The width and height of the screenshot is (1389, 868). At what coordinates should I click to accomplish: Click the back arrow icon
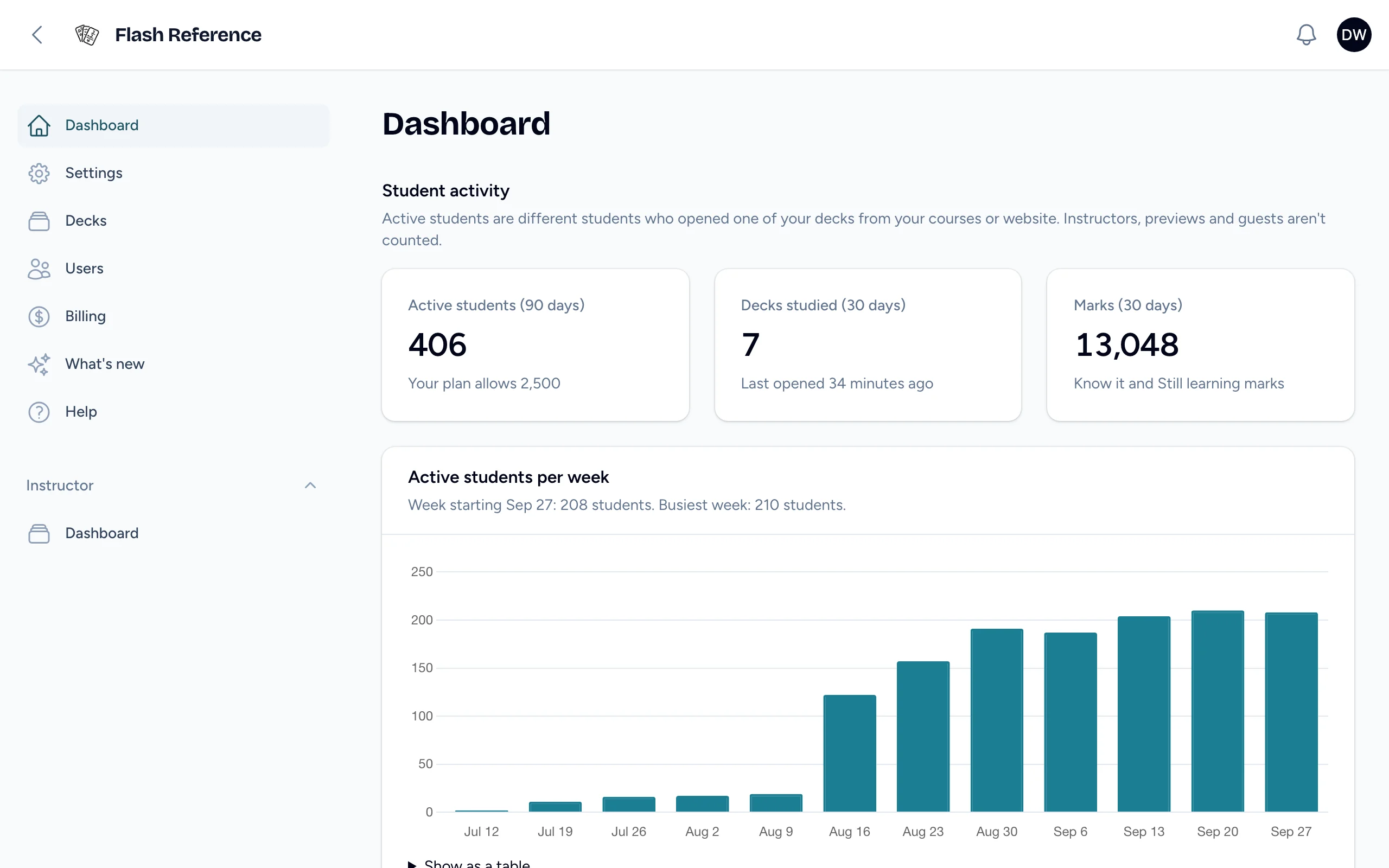point(37,34)
